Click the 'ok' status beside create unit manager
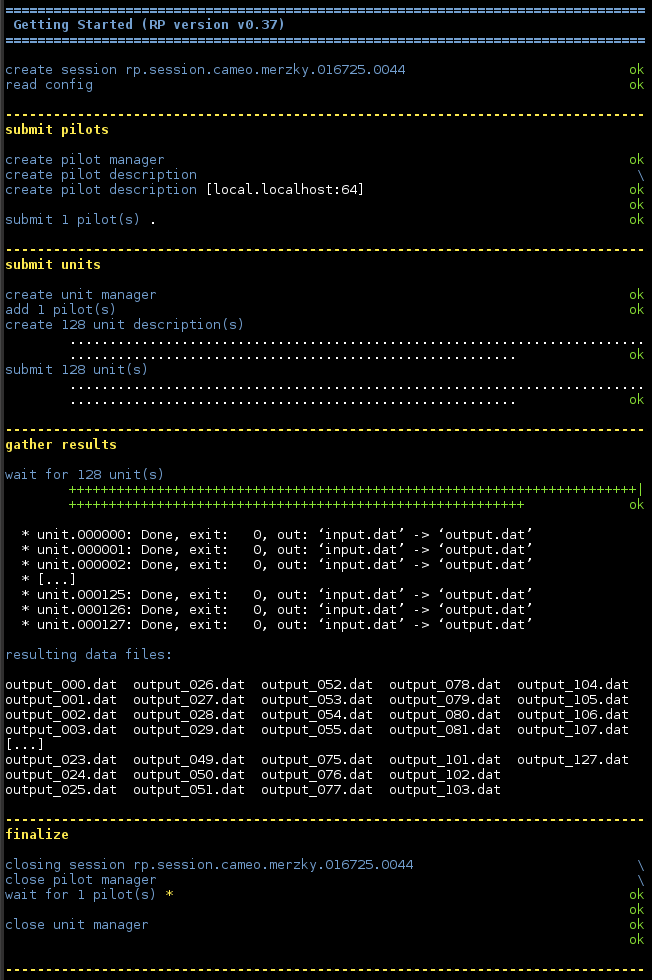The image size is (652, 980). click(x=636, y=294)
